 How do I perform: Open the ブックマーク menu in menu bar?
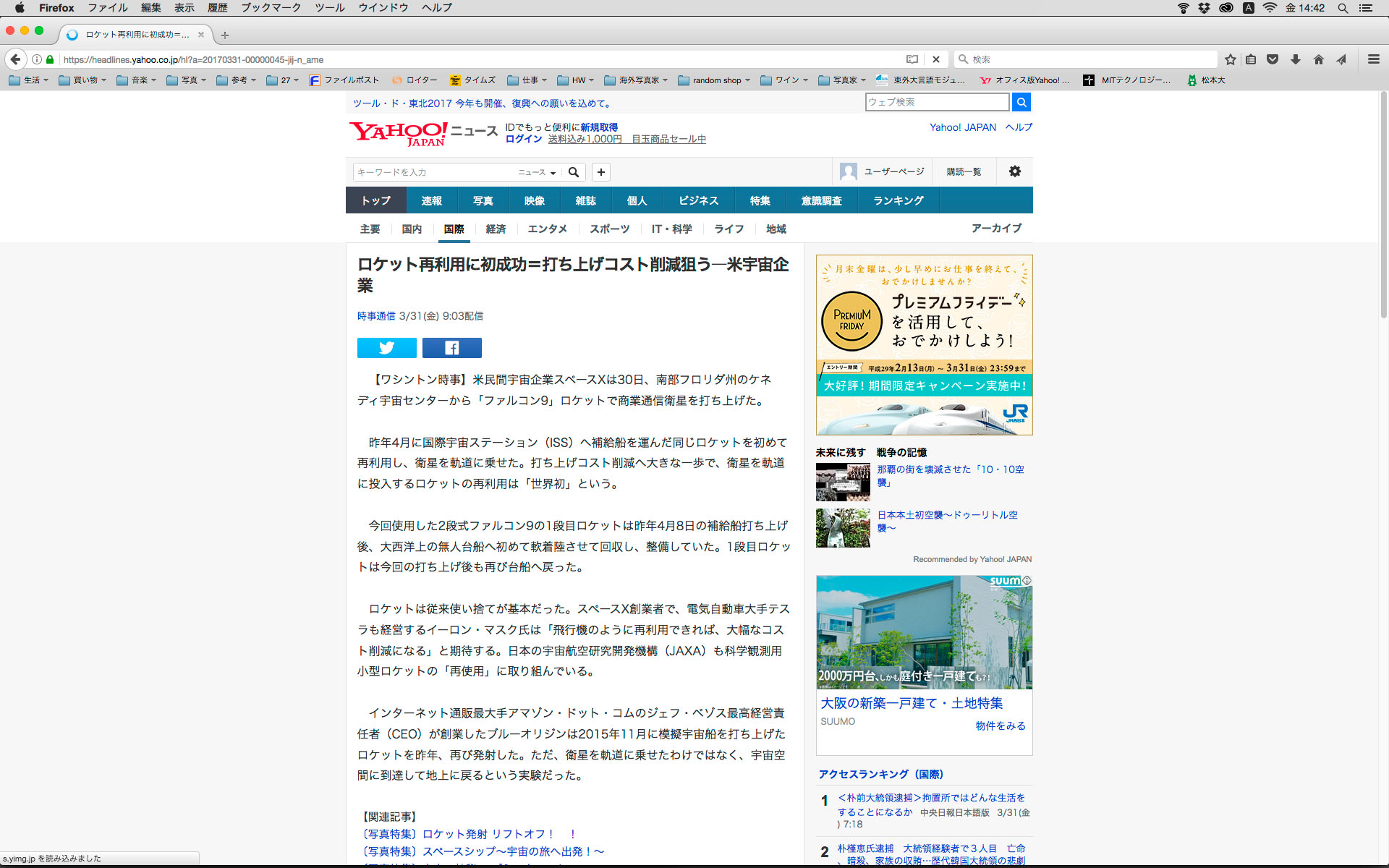[x=271, y=8]
